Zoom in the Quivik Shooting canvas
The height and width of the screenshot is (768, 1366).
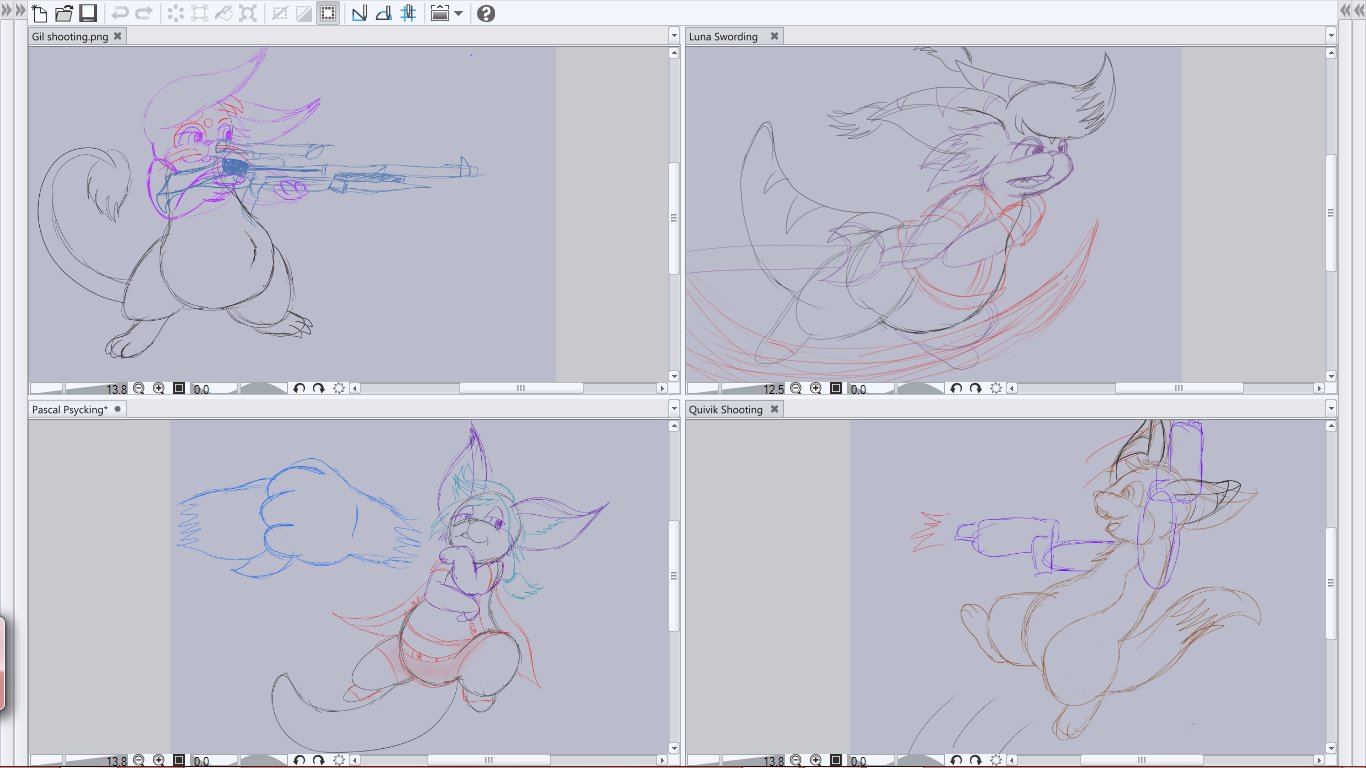816,761
